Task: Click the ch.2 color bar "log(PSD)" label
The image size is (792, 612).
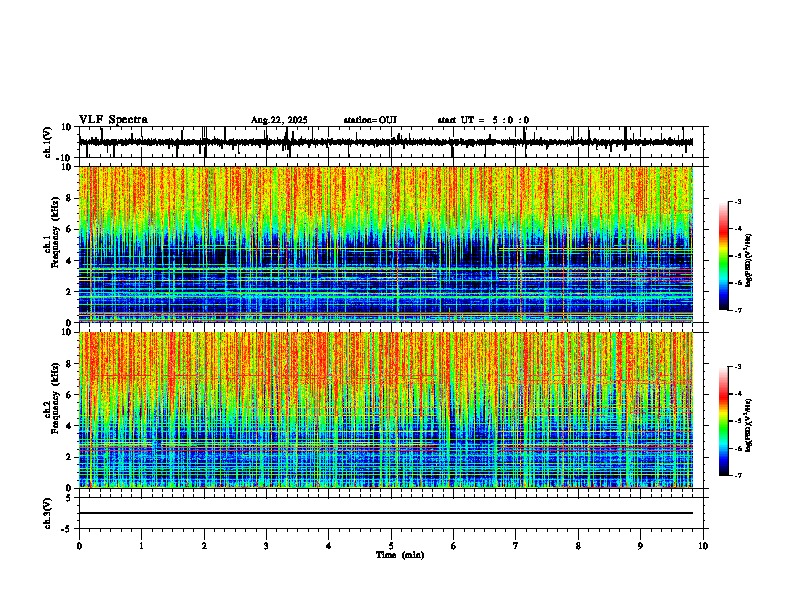Action: [x=749, y=425]
